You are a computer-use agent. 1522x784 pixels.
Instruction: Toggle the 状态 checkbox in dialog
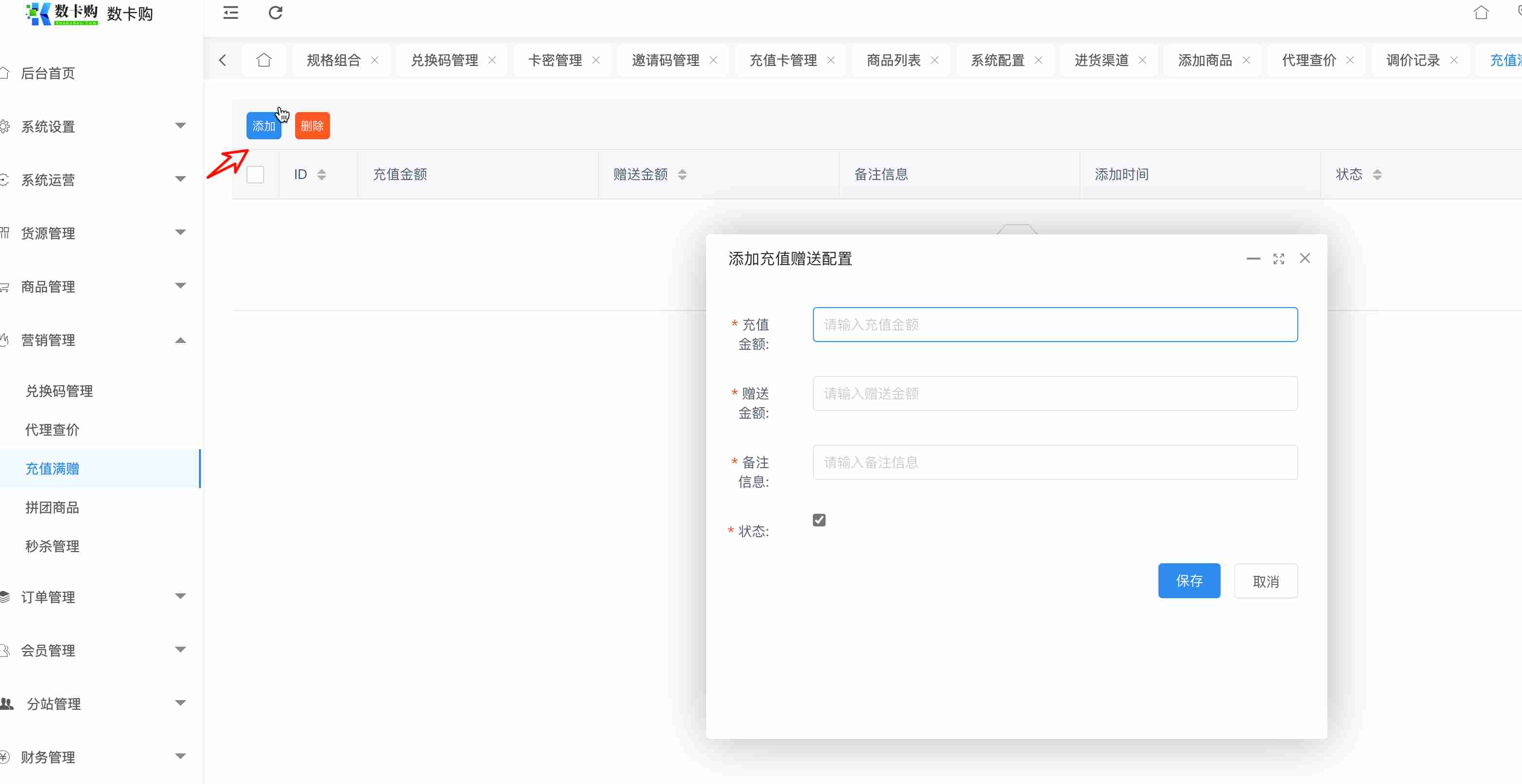click(819, 520)
